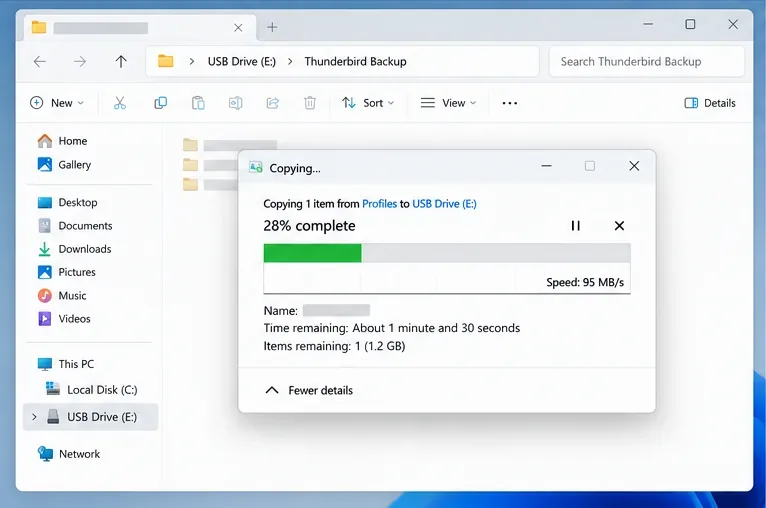766x508 pixels.
Task: Open the See more ellipsis menu
Action: tap(510, 103)
